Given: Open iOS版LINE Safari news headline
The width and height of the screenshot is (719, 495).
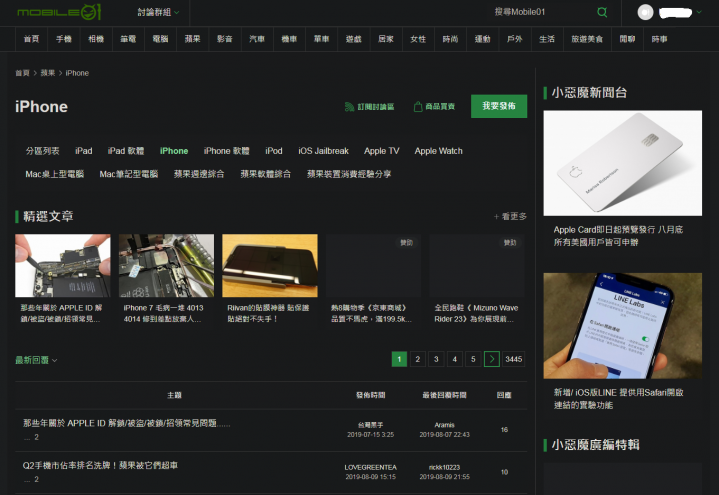Looking at the screenshot, I should pyautogui.click(x=619, y=399).
